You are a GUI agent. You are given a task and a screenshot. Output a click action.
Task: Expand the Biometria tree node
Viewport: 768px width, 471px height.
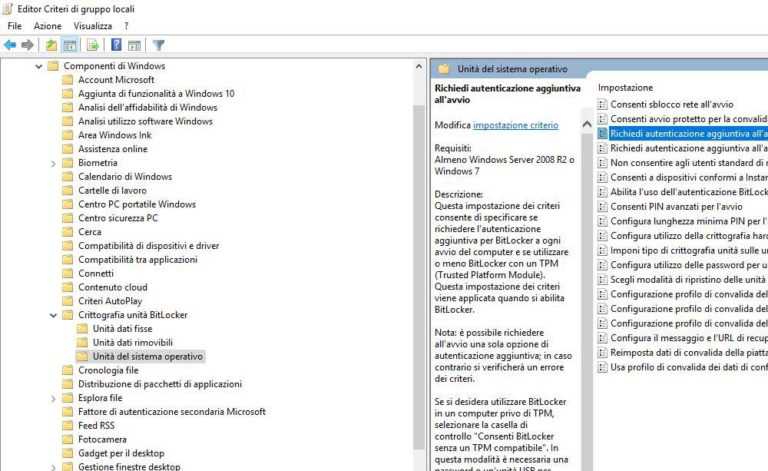point(53,164)
